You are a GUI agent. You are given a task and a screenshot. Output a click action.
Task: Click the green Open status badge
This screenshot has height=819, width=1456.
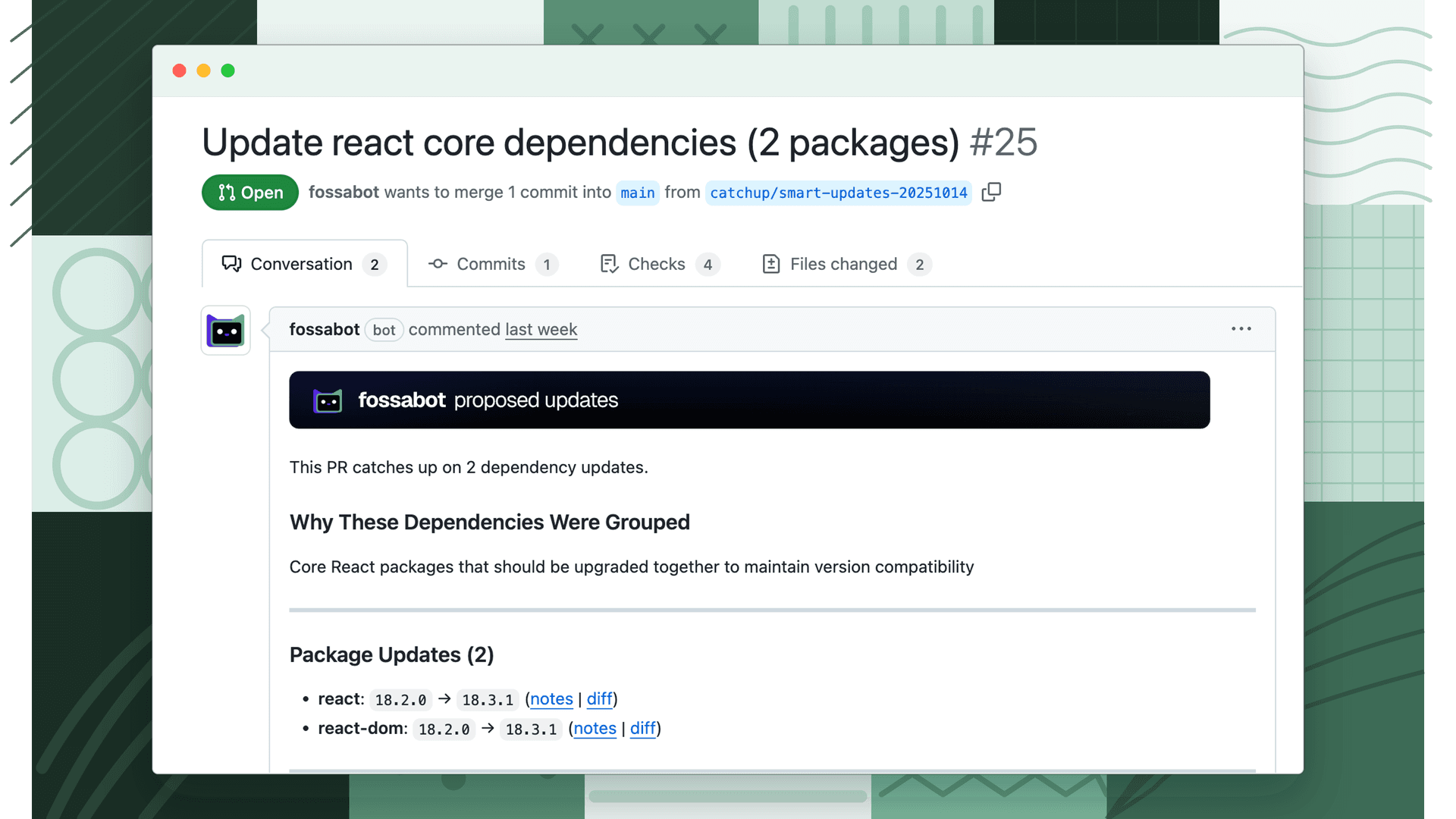250,193
